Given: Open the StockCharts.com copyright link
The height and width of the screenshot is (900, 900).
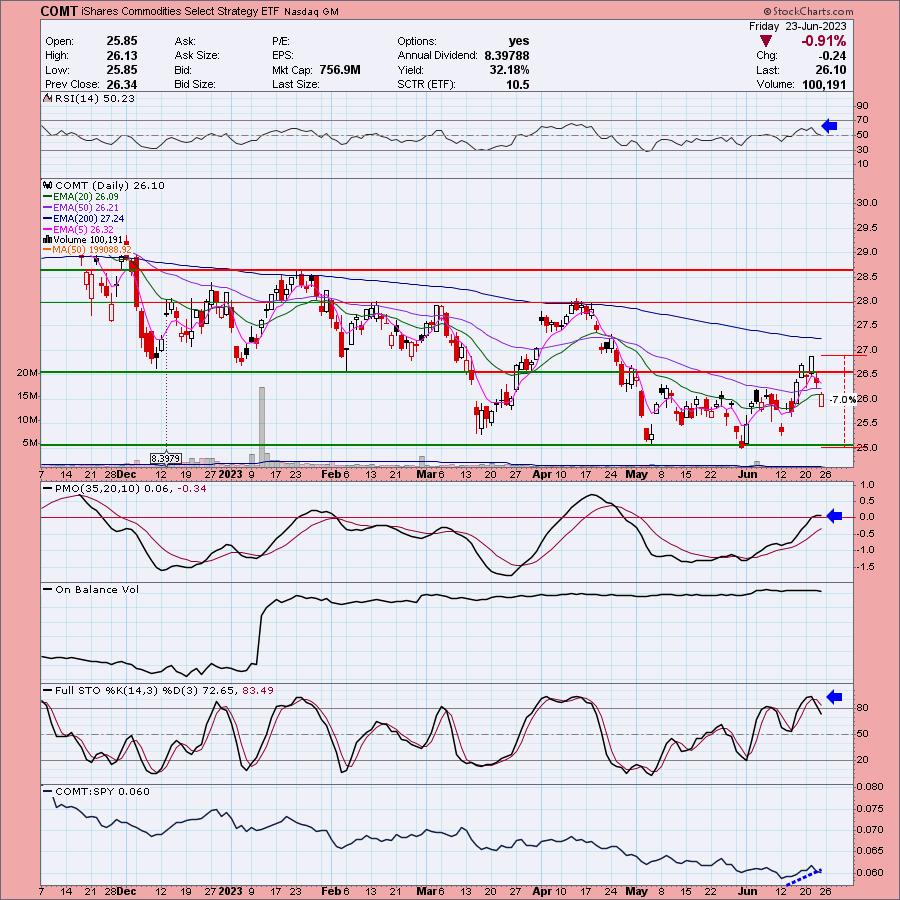Looking at the screenshot, I should click(808, 11).
